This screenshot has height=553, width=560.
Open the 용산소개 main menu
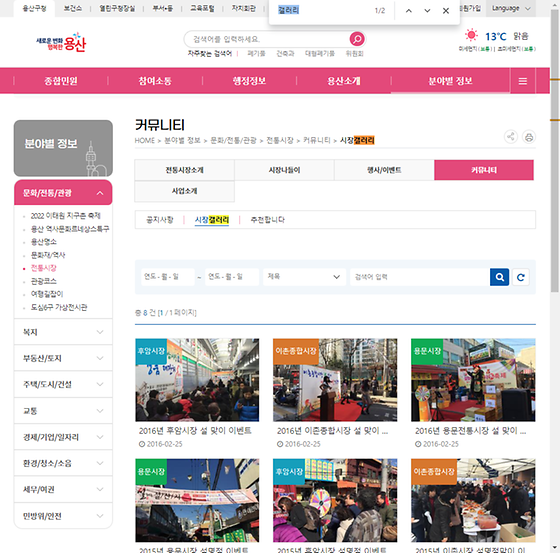click(344, 81)
